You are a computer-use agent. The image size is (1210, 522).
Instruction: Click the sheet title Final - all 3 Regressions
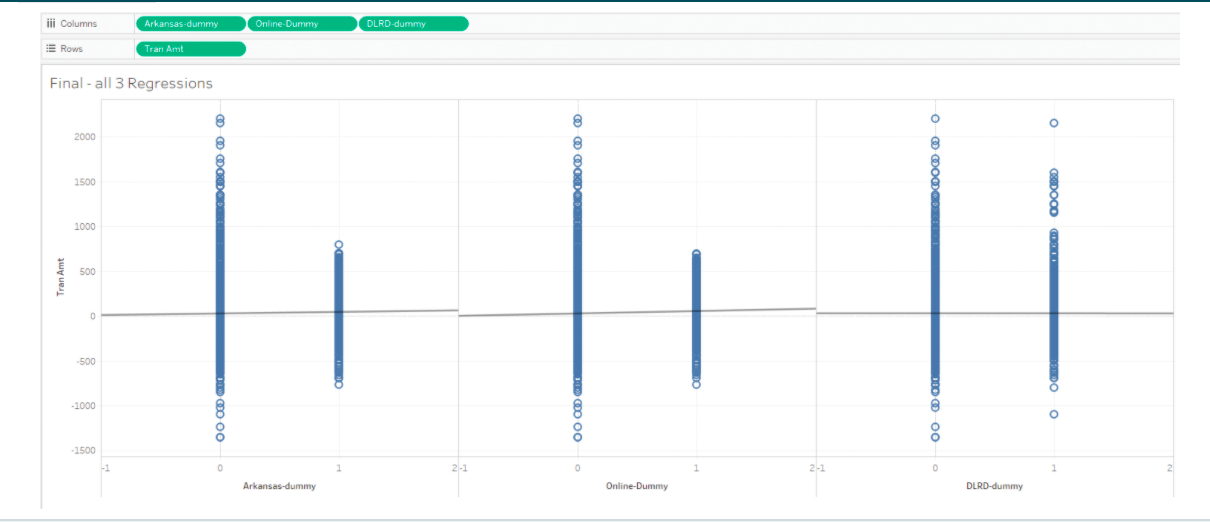click(131, 83)
